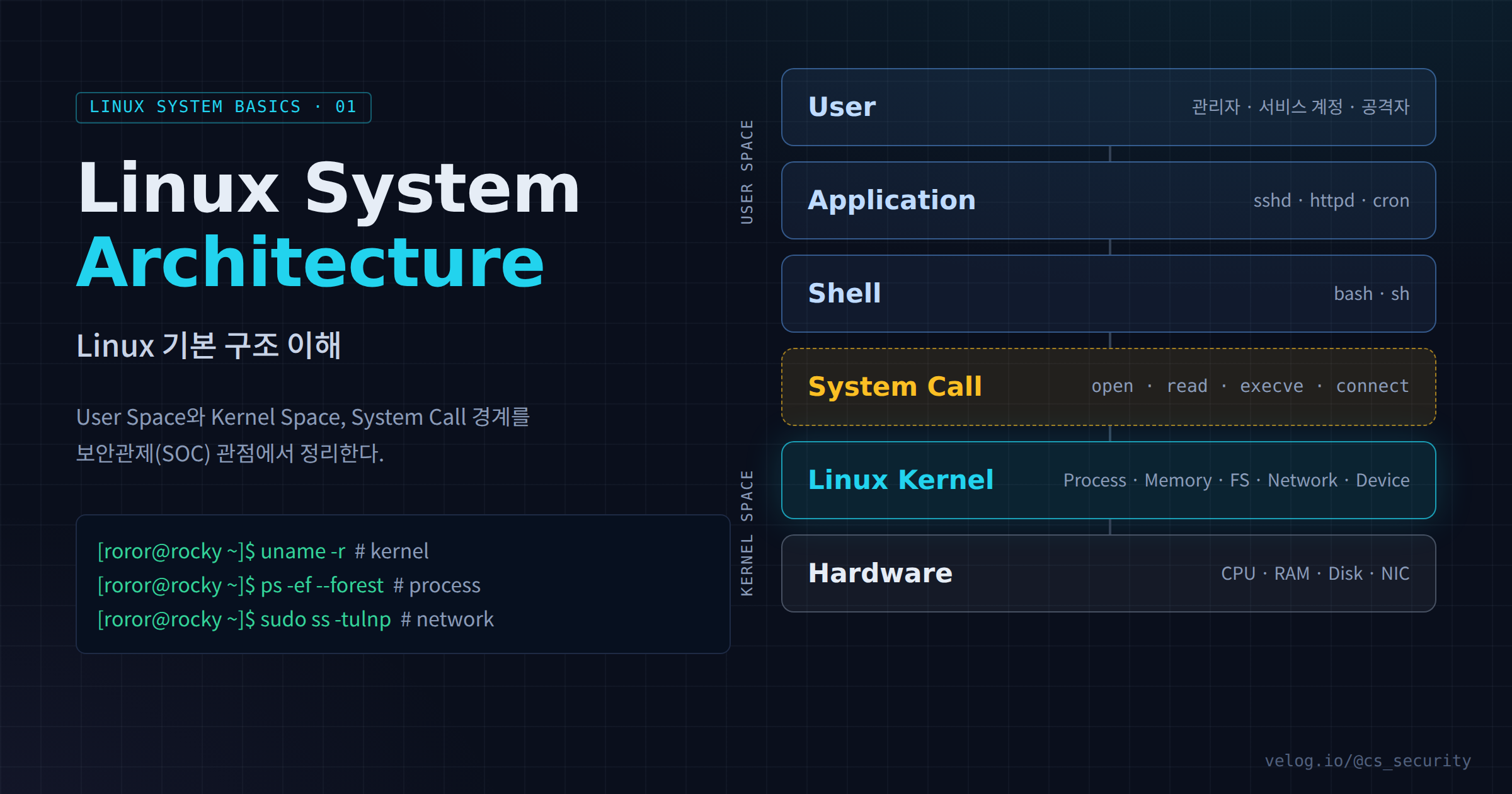Select the Application layer card
The height and width of the screenshot is (794, 1512).
tap(1109, 200)
